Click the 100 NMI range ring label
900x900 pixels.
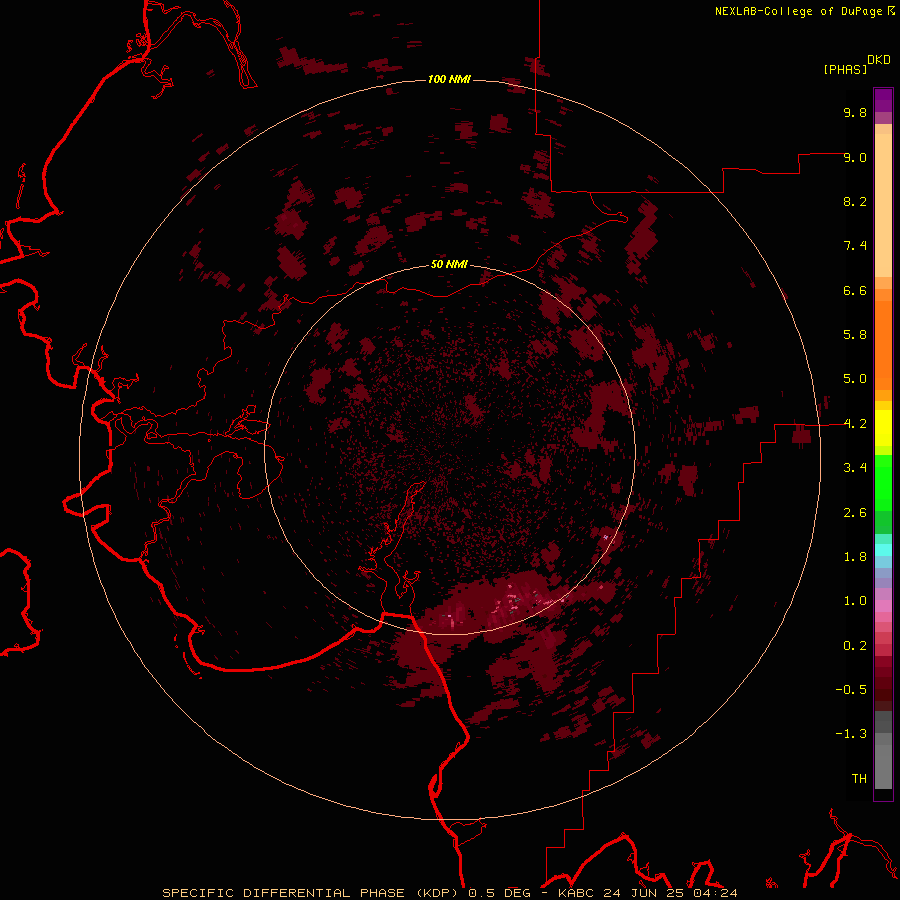(449, 79)
